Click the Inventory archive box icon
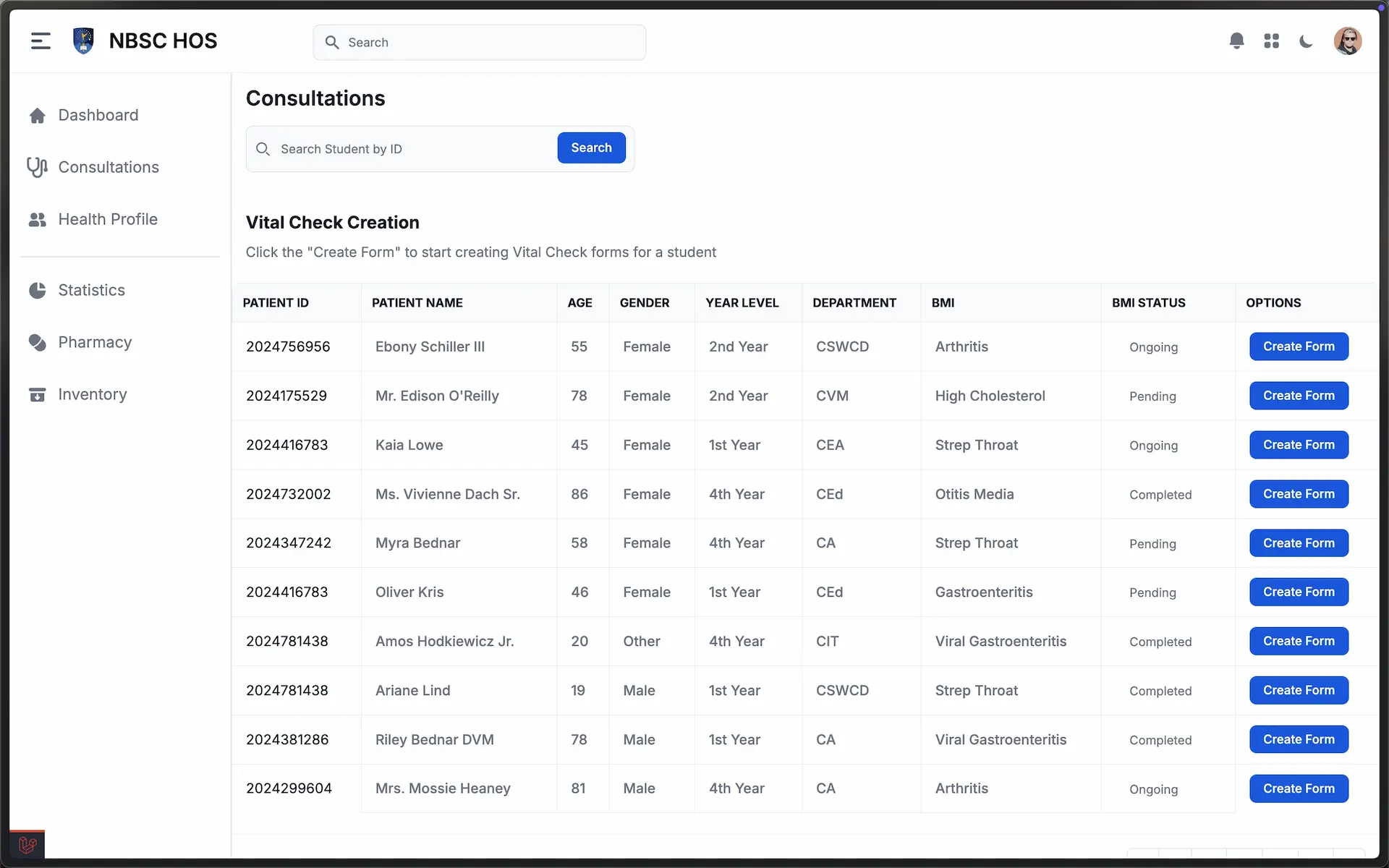The height and width of the screenshot is (868, 1389). 38,395
